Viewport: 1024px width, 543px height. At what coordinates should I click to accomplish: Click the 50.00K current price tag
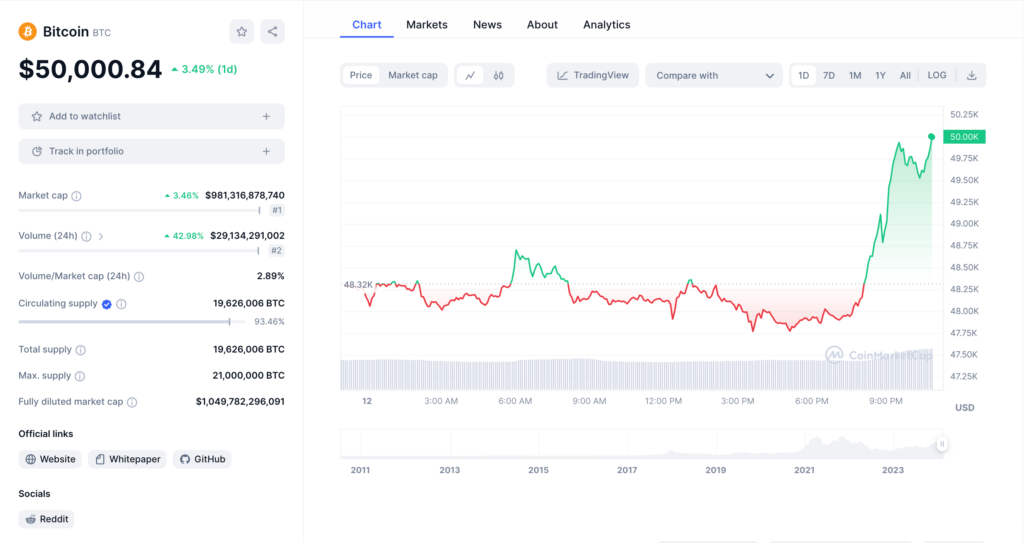pos(965,137)
